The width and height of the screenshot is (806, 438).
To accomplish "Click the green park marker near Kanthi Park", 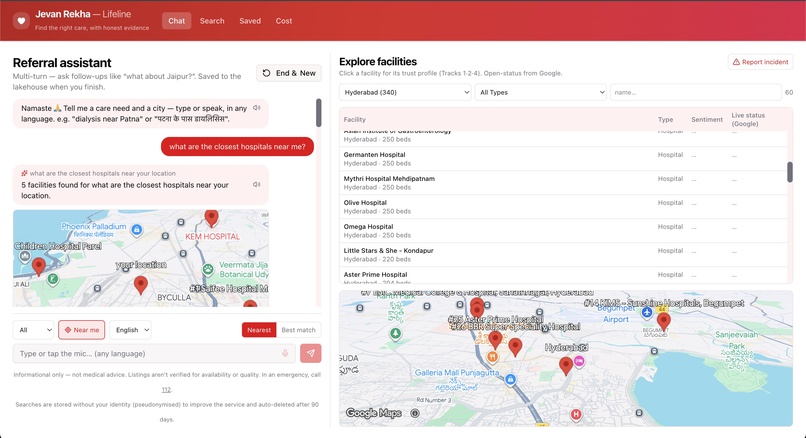I will pyautogui.click(x=395, y=334).
